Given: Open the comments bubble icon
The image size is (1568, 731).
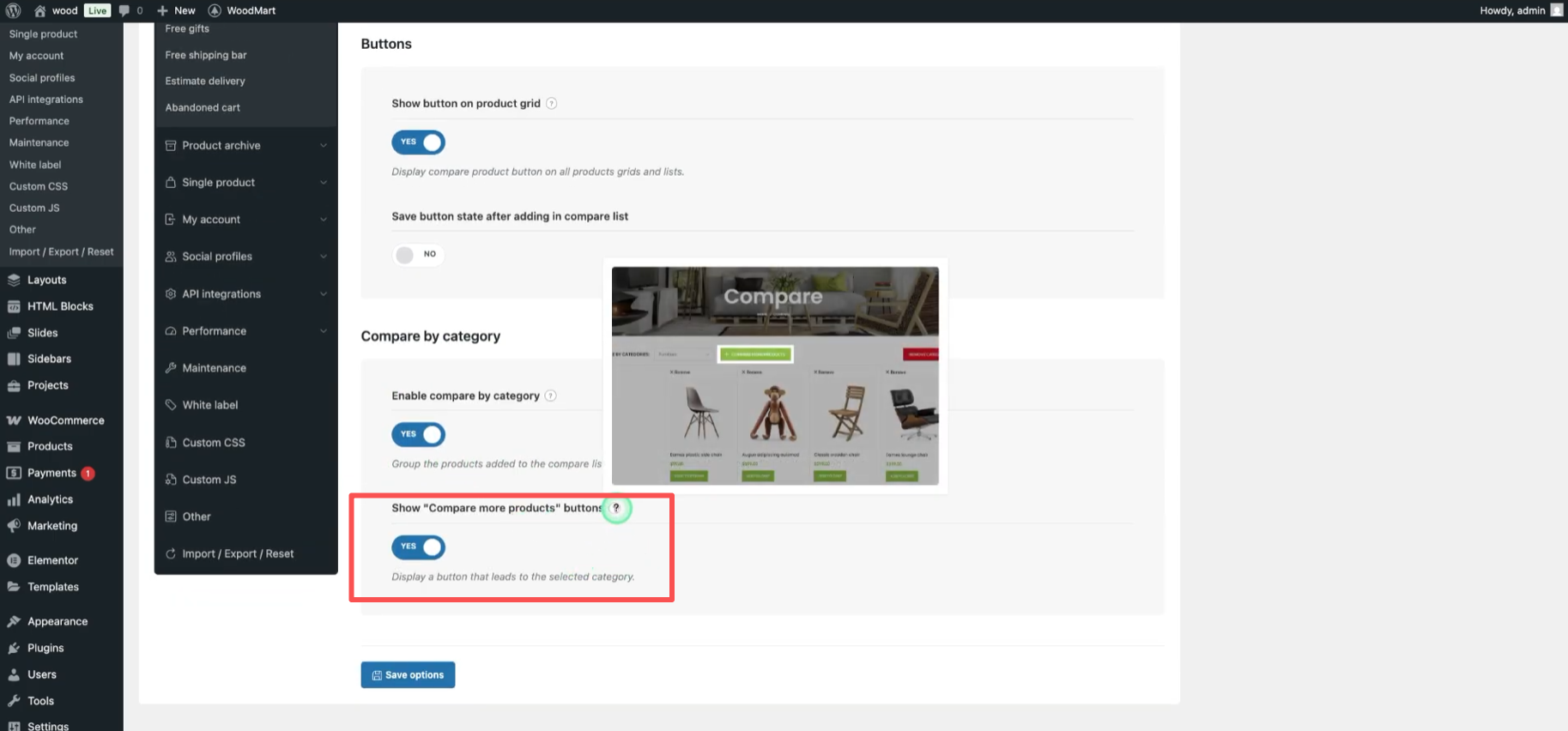Looking at the screenshot, I should click(124, 10).
